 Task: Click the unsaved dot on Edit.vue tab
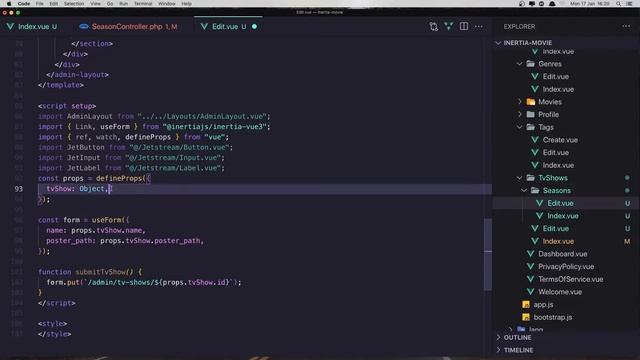point(254,27)
